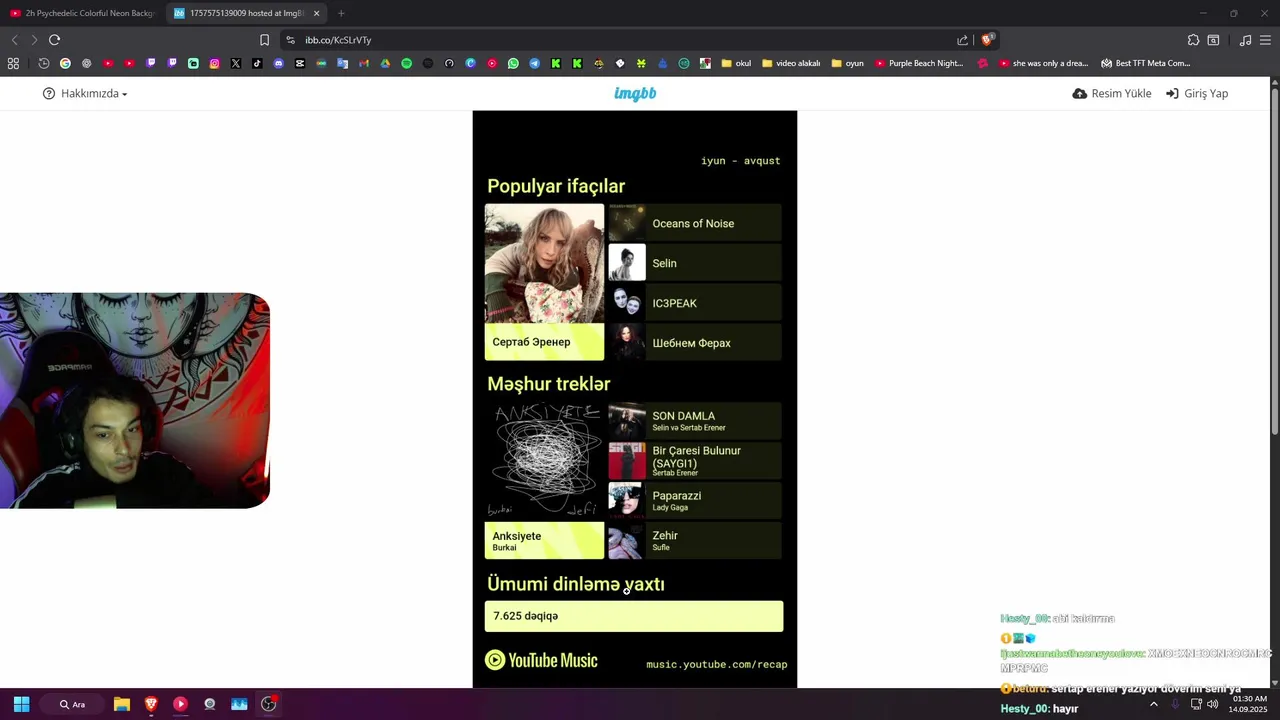
Task: Click the 'Oceans of Noise' artist row
Action: click(x=694, y=223)
